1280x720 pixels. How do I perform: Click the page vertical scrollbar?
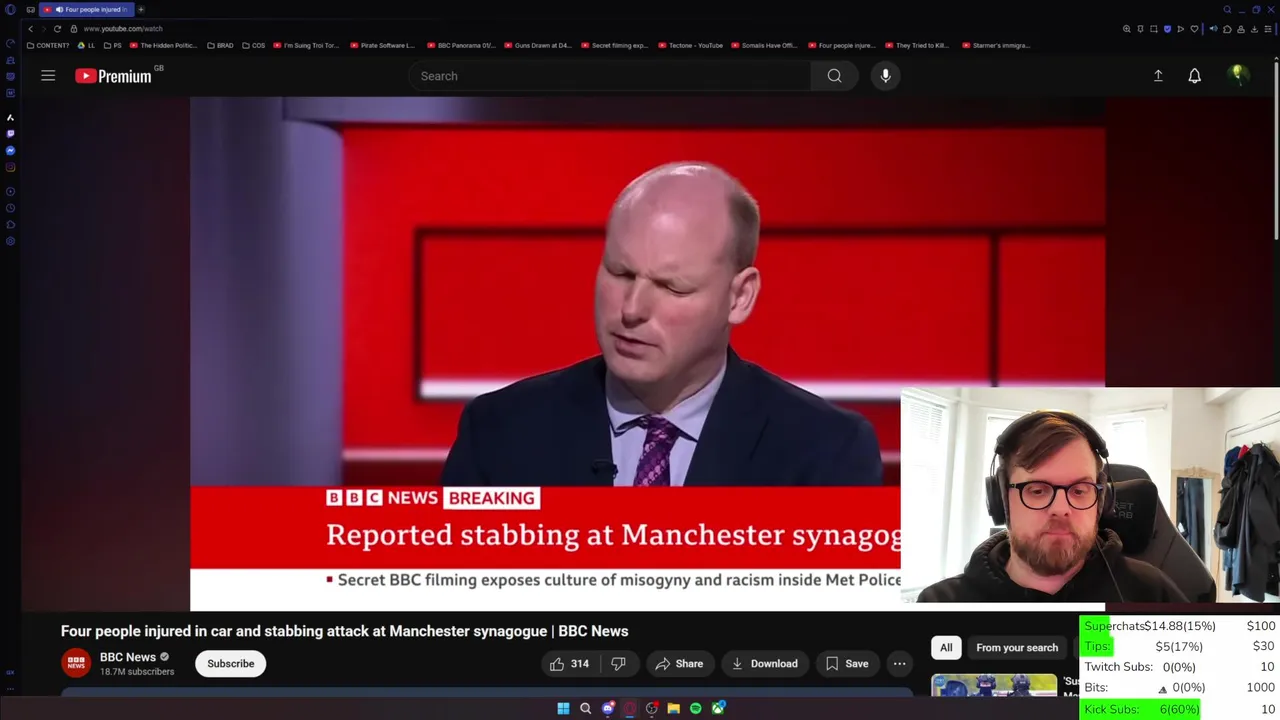[1276, 150]
